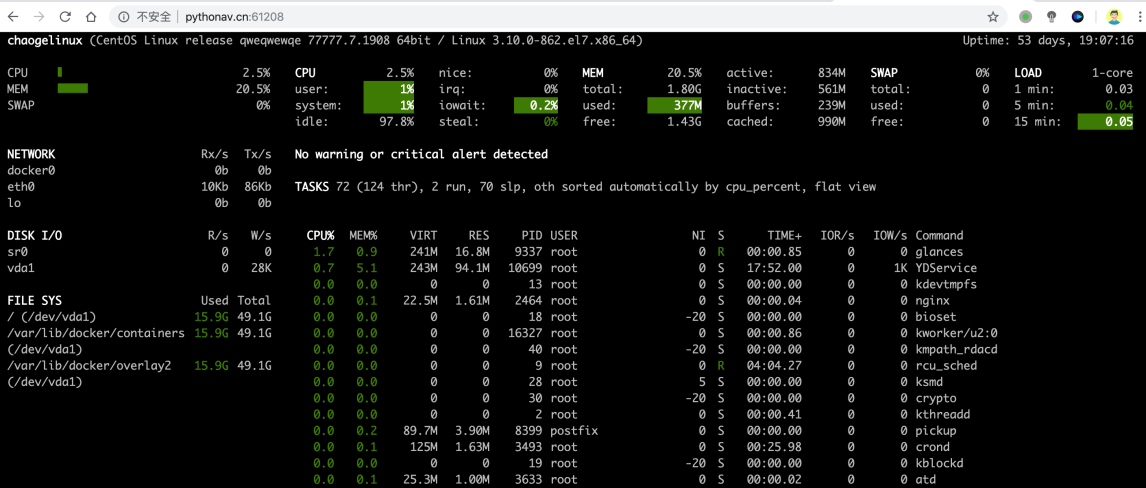This screenshot has width=1146, height=488.
Task: Select the kmpath_rdacd process name
Action: pos(957,349)
